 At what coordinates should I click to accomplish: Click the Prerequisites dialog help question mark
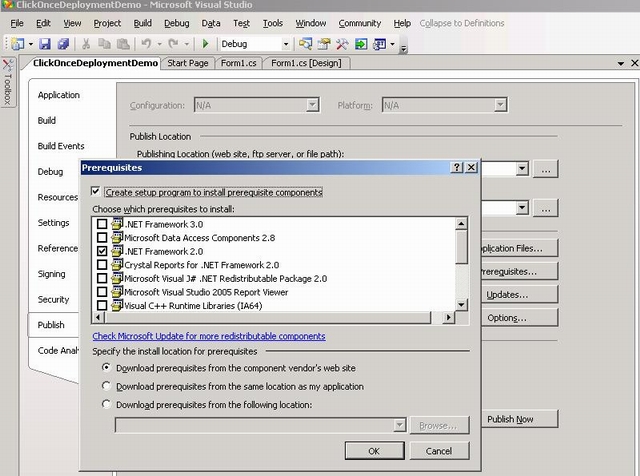pyautogui.click(x=457, y=167)
